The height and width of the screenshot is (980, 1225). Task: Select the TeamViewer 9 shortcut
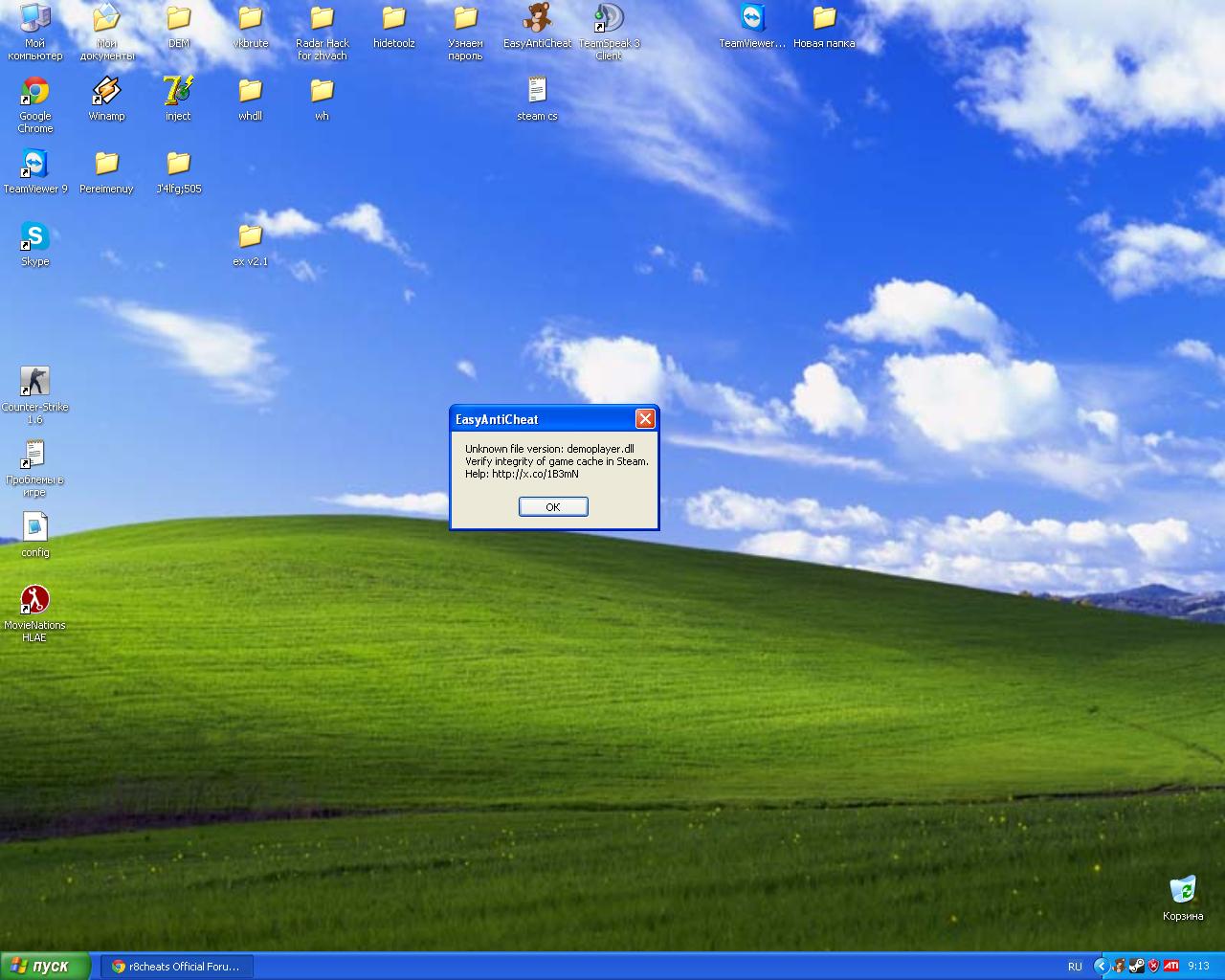[35, 172]
